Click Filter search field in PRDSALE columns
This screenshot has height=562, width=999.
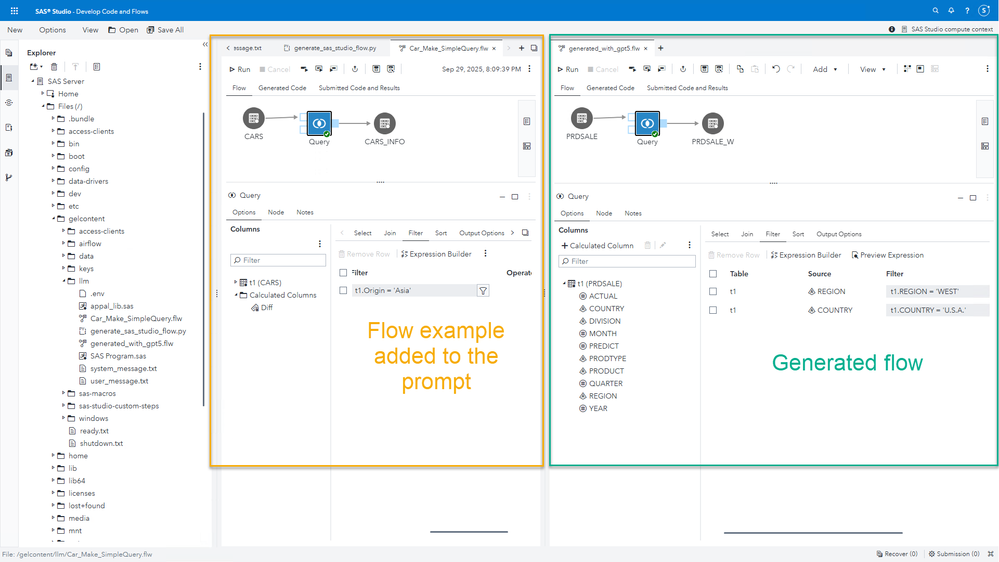(627, 261)
